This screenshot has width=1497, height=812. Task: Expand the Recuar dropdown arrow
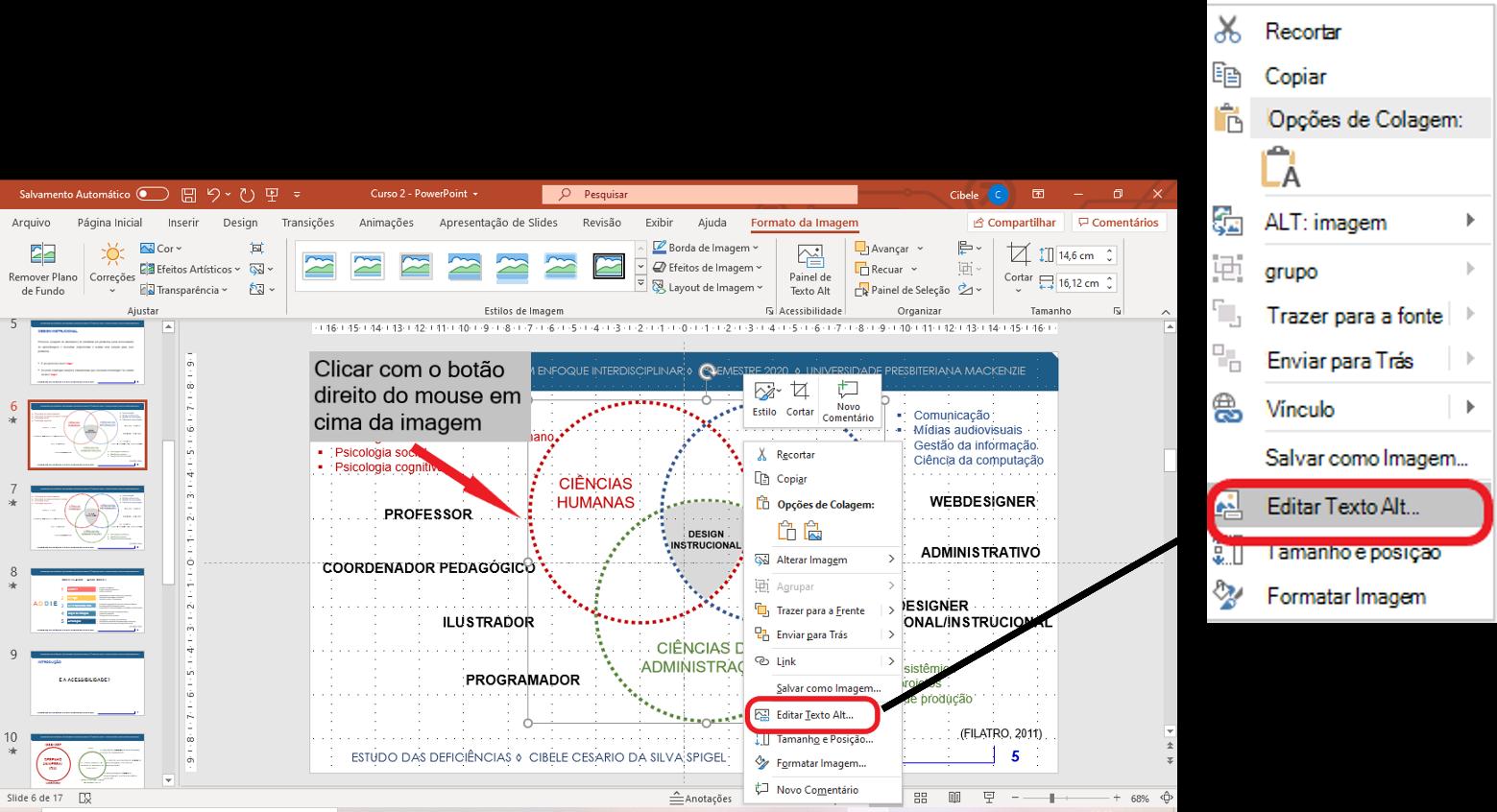click(x=914, y=270)
